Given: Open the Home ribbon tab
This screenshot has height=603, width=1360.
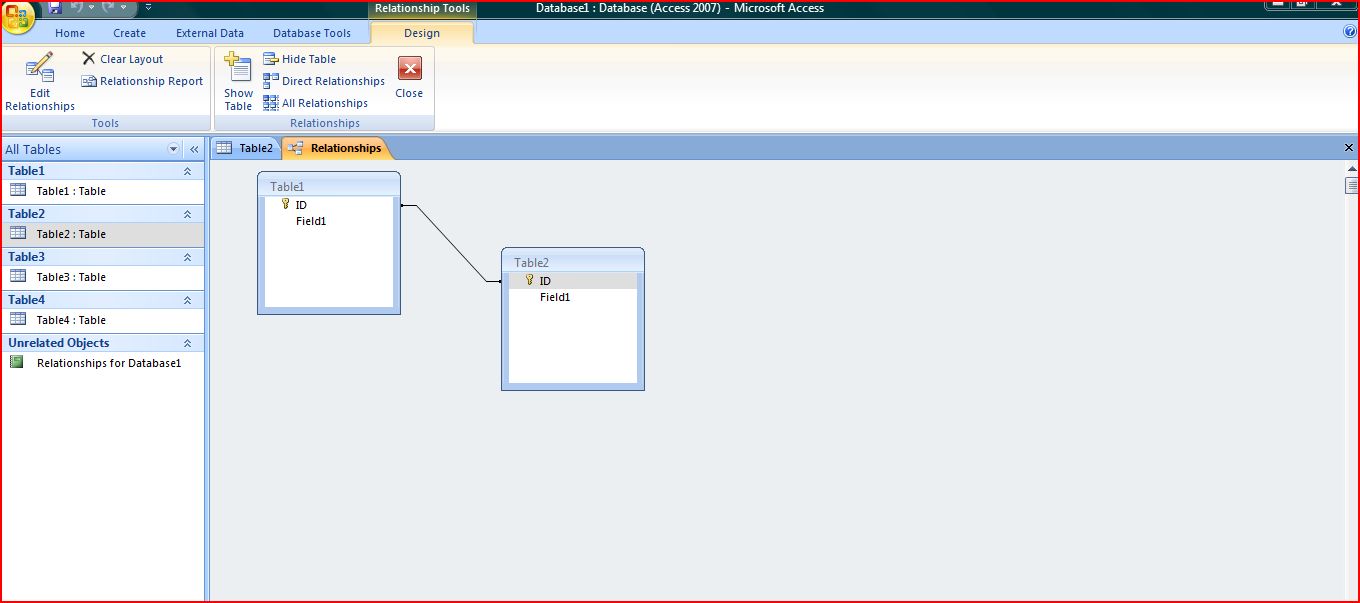Looking at the screenshot, I should coord(70,33).
